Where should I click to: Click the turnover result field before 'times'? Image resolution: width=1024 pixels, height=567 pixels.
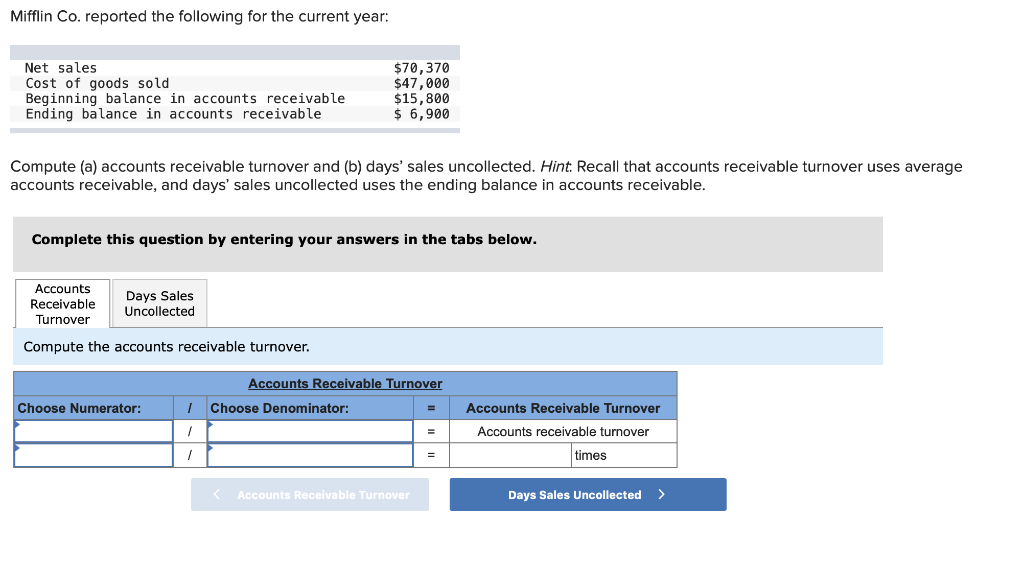[x=511, y=455]
